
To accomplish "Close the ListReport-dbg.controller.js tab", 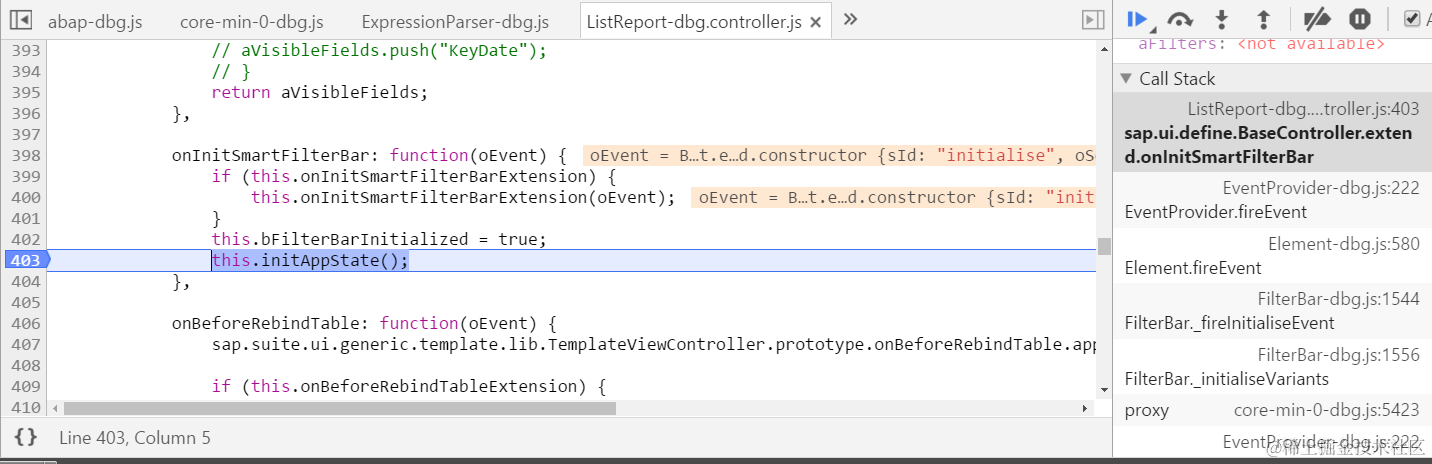I will coord(816,22).
